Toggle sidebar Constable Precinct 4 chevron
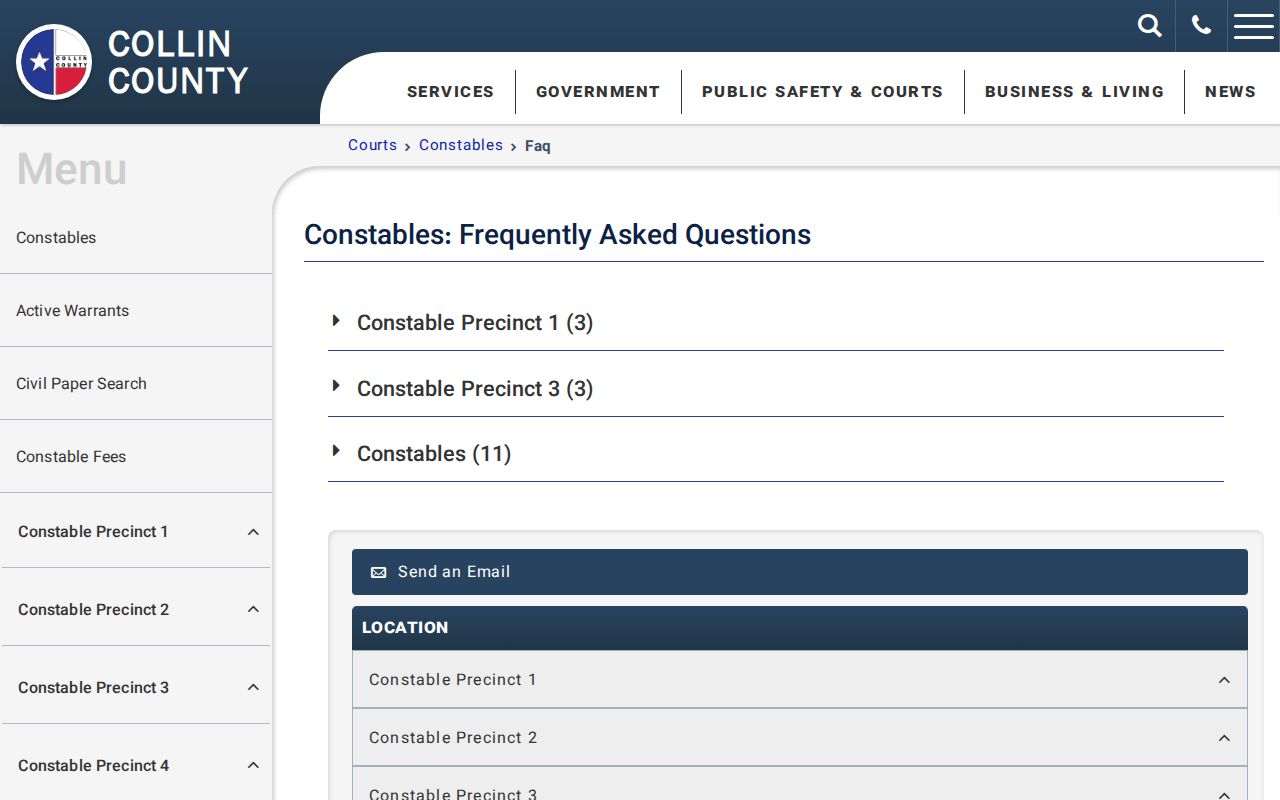The width and height of the screenshot is (1280, 800). [253, 766]
